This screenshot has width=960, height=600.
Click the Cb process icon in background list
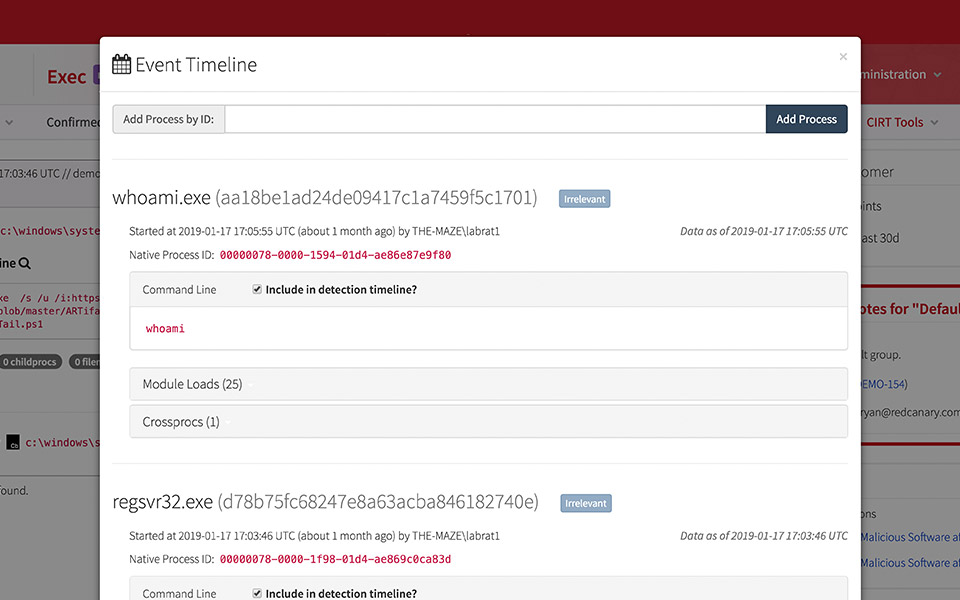(13, 442)
